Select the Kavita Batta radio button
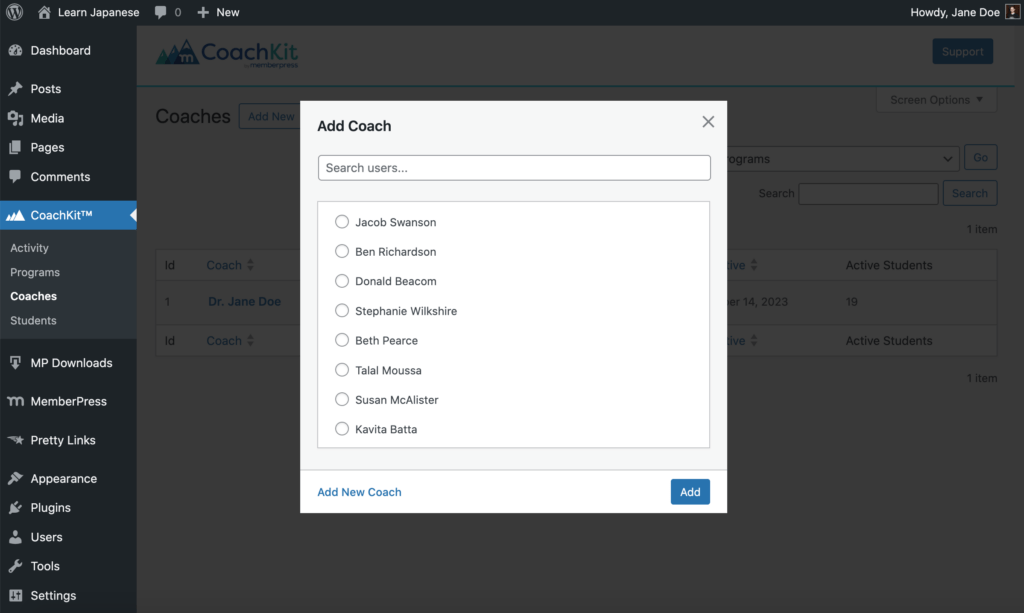The image size is (1024, 613). coord(342,429)
